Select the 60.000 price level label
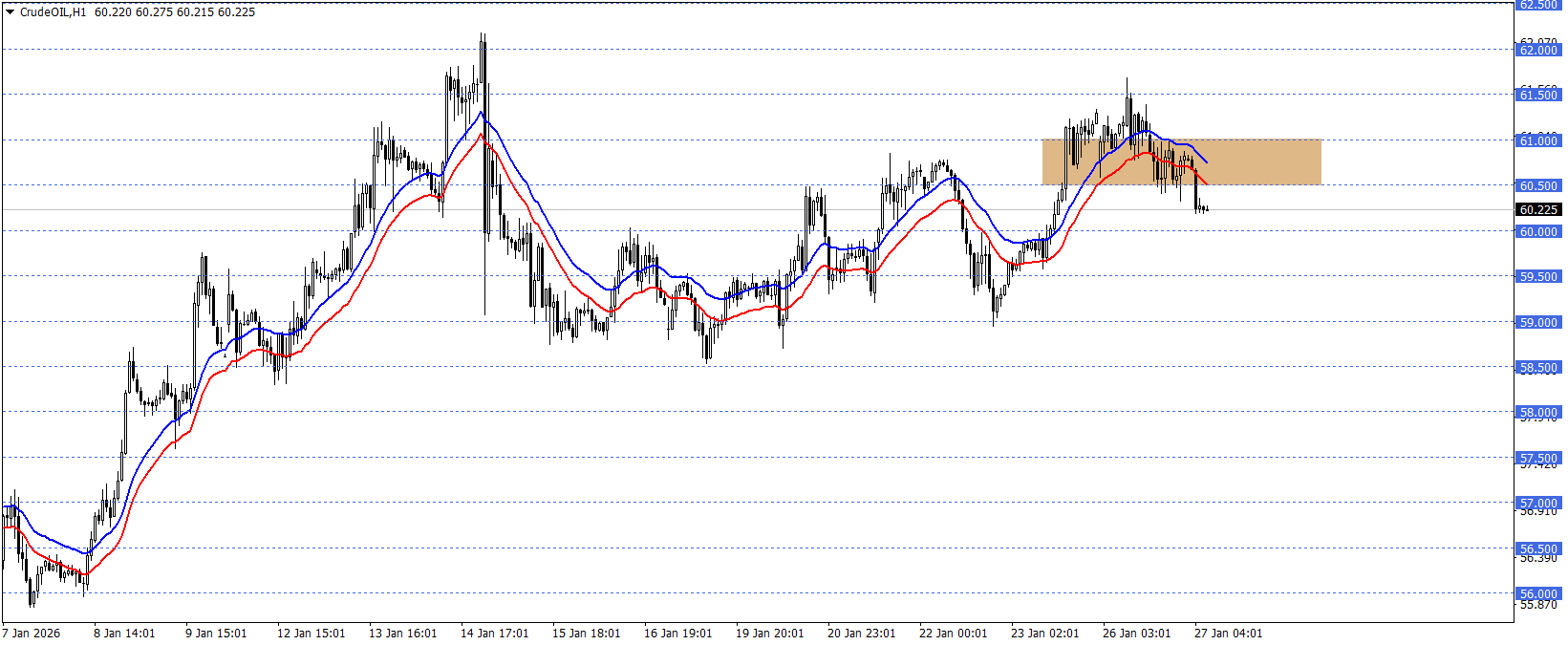Viewport: 1568px width, 645px height. tap(1538, 231)
